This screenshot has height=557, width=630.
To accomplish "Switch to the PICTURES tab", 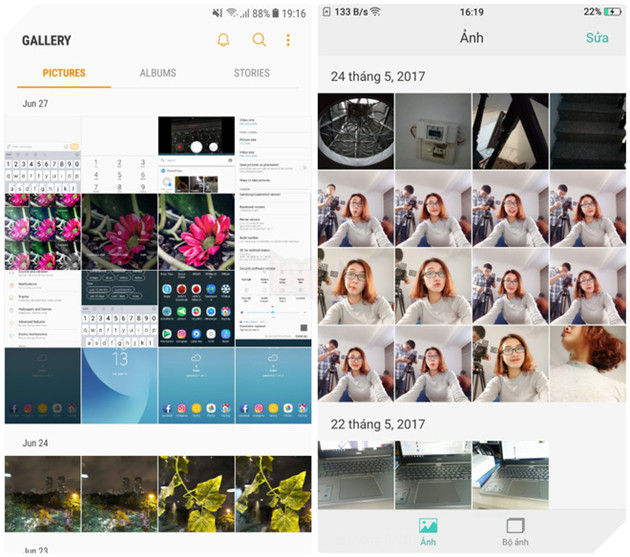I will click(x=64, y=73).
